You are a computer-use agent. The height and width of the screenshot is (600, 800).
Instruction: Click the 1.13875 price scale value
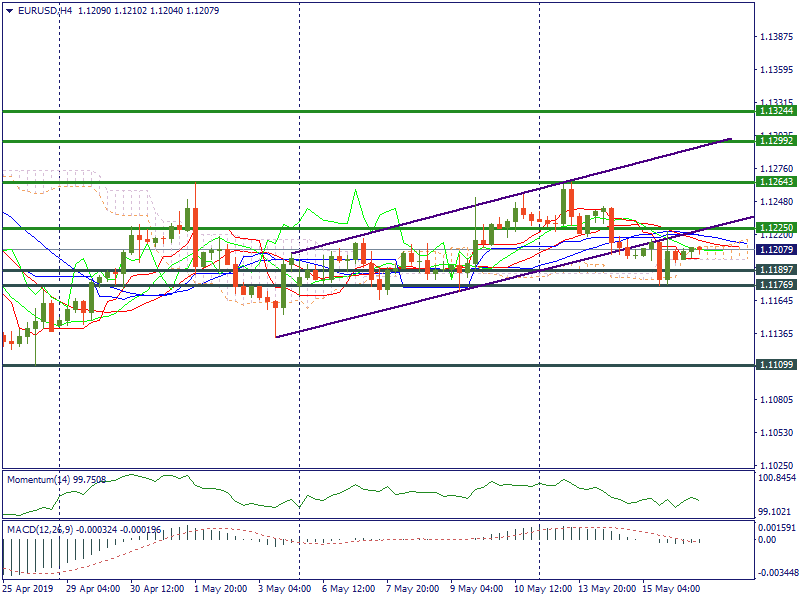777,37
